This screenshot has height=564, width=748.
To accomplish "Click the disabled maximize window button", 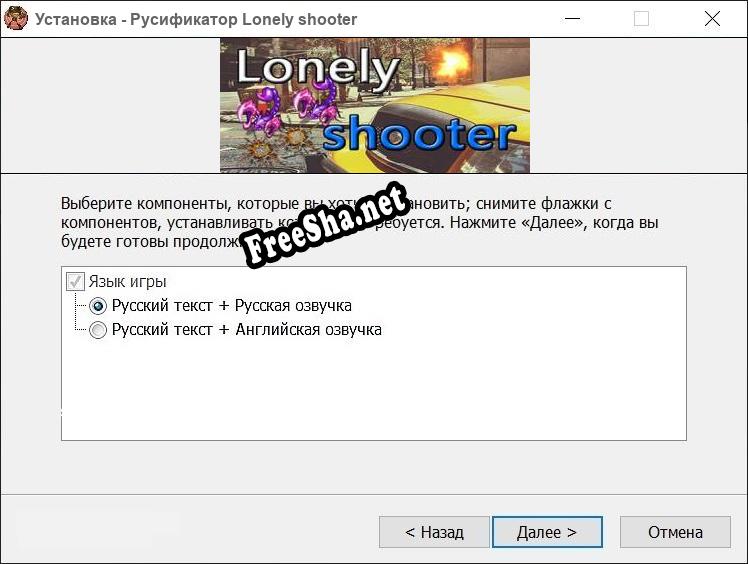I will [641, 19].
